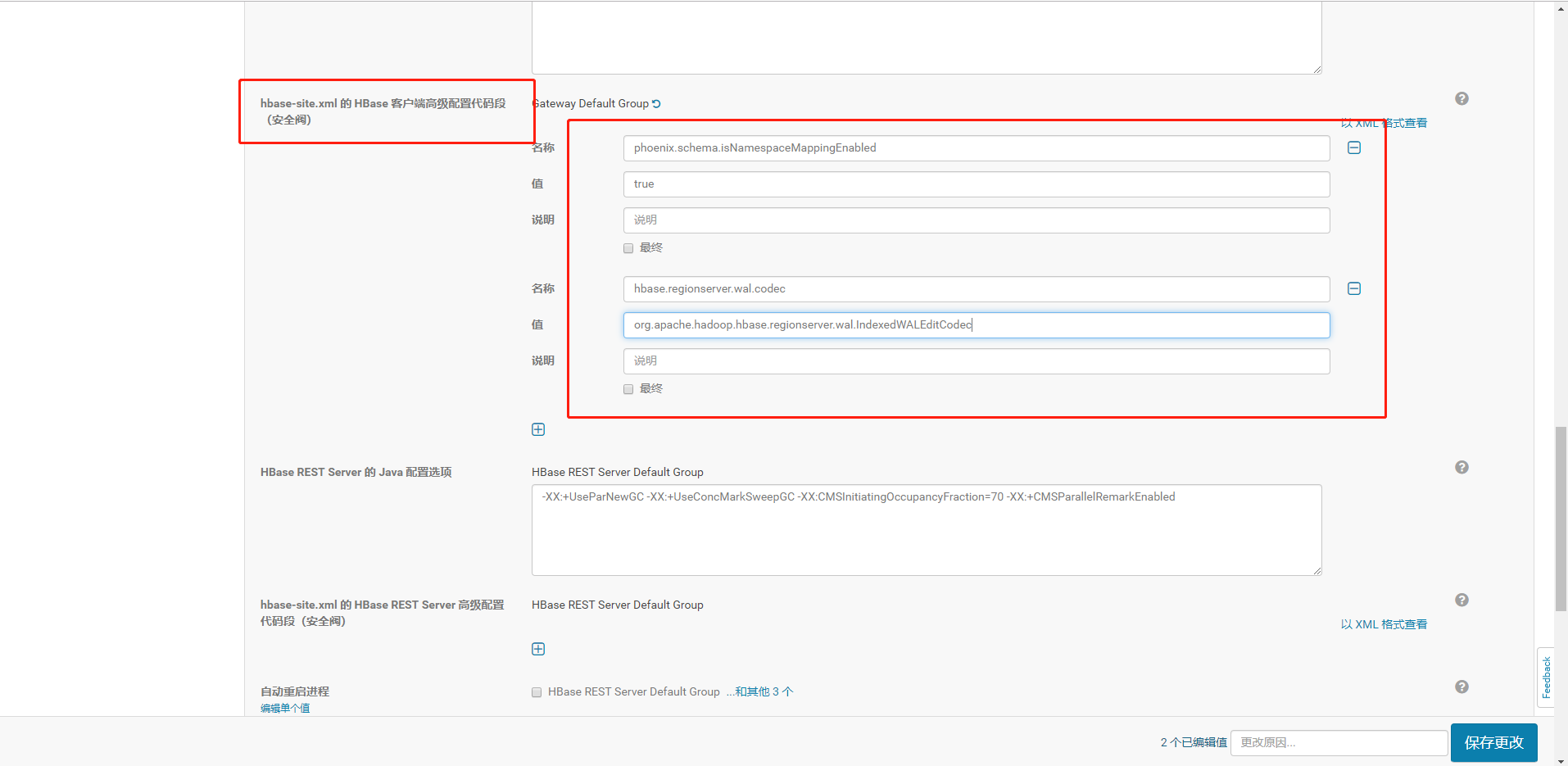Click the page vertical scrollbar thumb
Screen dimensions: 1568x766
point(1561,519)
